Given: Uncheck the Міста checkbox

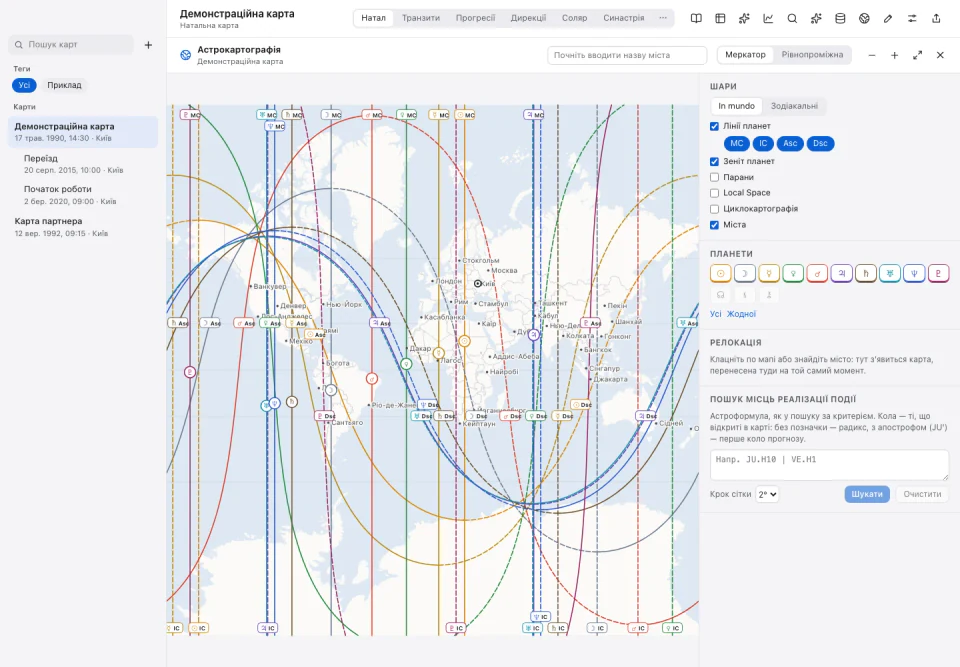Looking at the screenshot, I should click(714, 225).
